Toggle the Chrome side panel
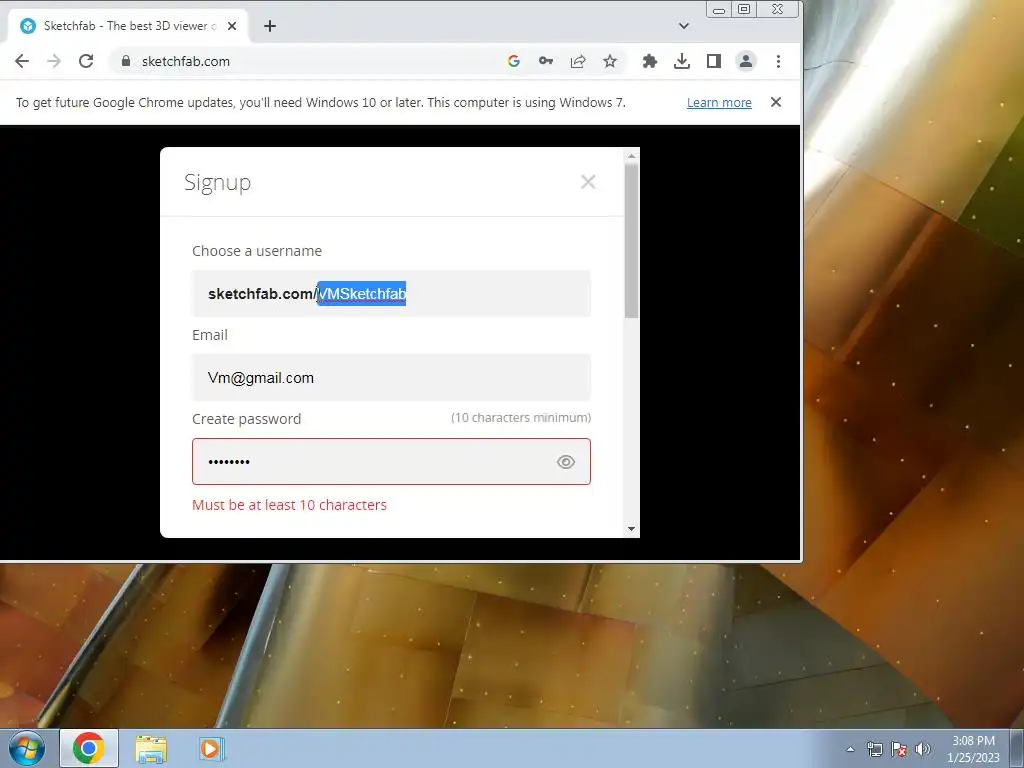This screenshot has height=768, width=1024. pyautogui.click(x=714, y=61)
